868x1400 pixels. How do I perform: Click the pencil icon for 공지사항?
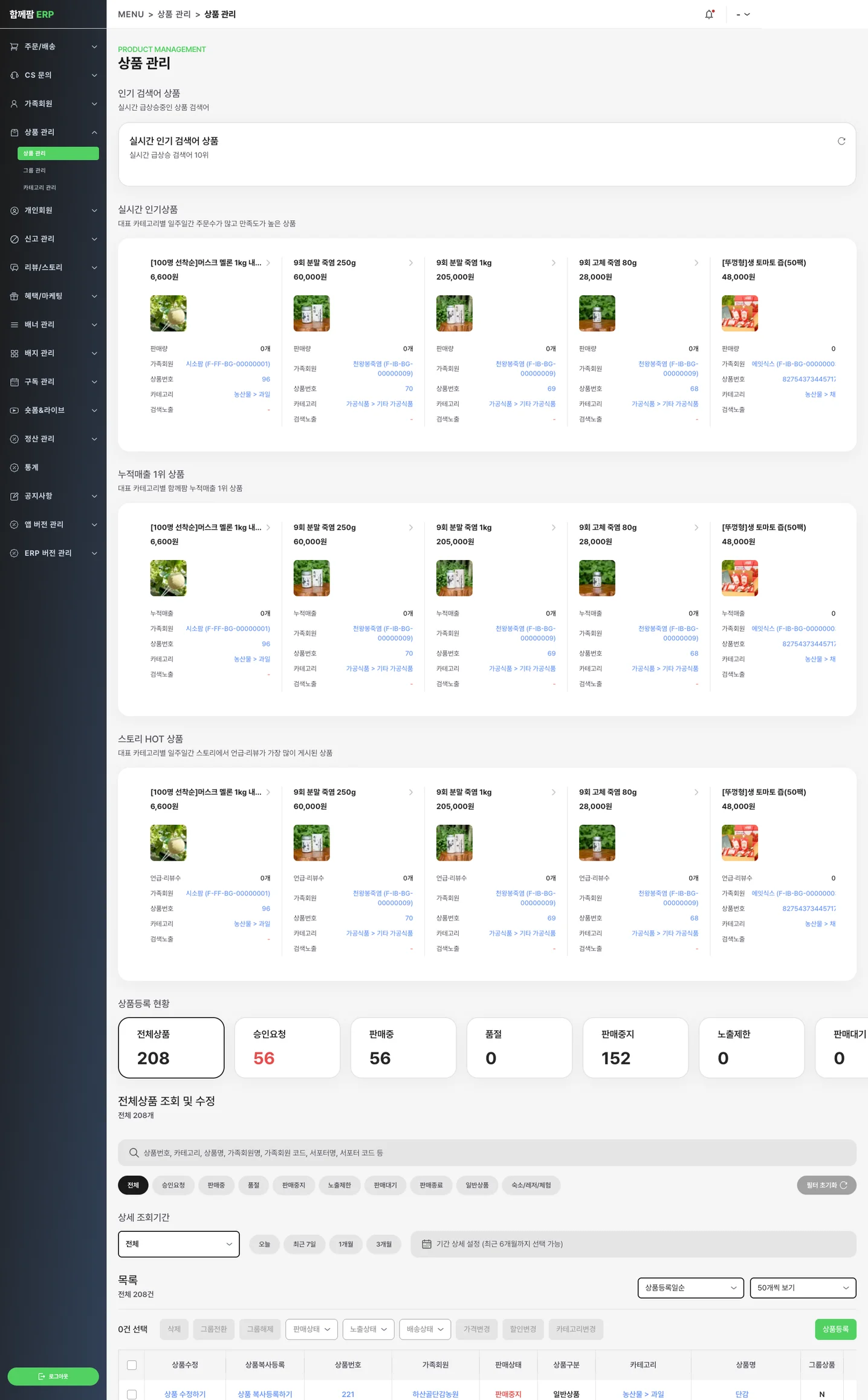point(15,496)
